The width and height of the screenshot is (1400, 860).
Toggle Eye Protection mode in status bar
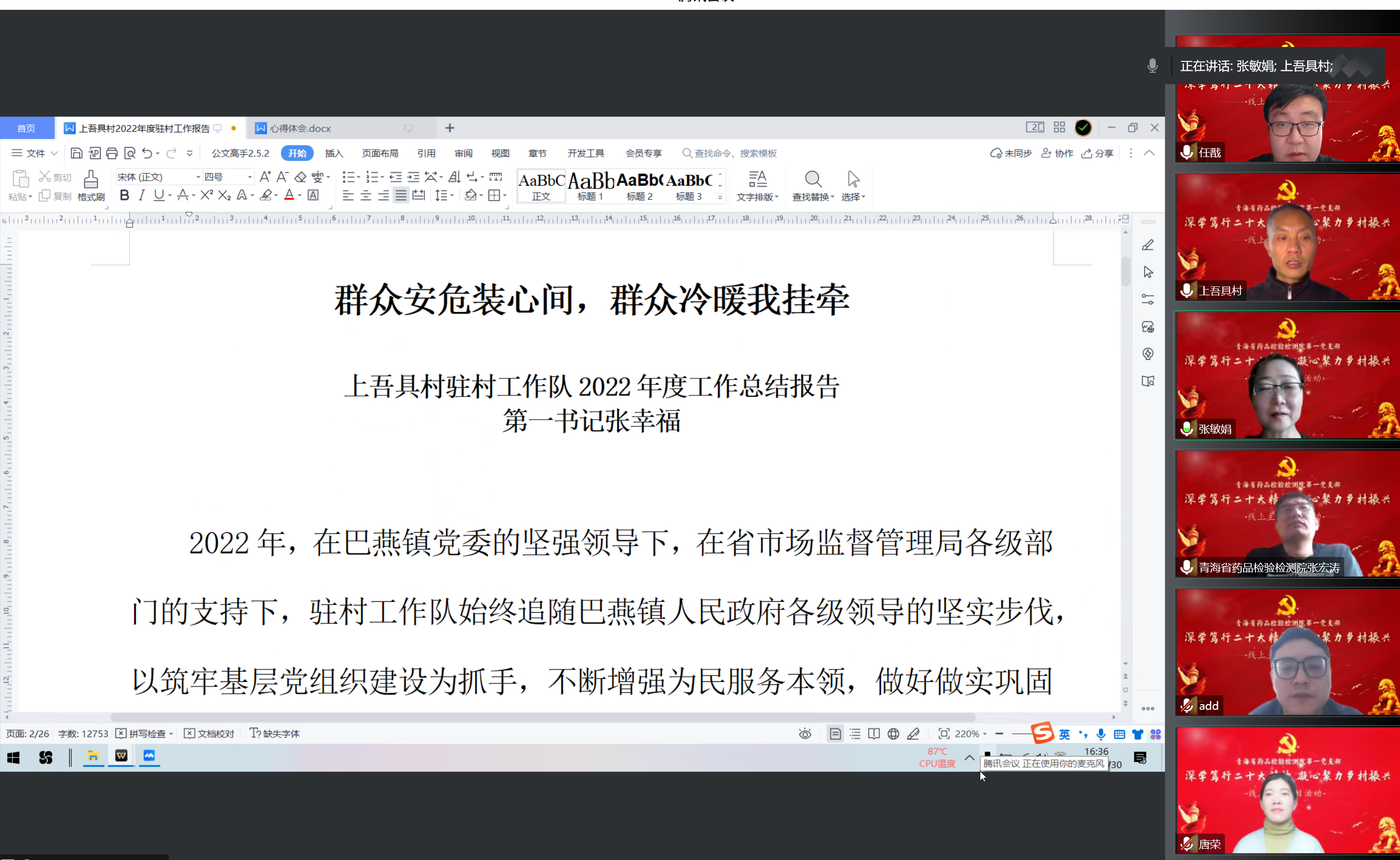click(x=805, y=734)
